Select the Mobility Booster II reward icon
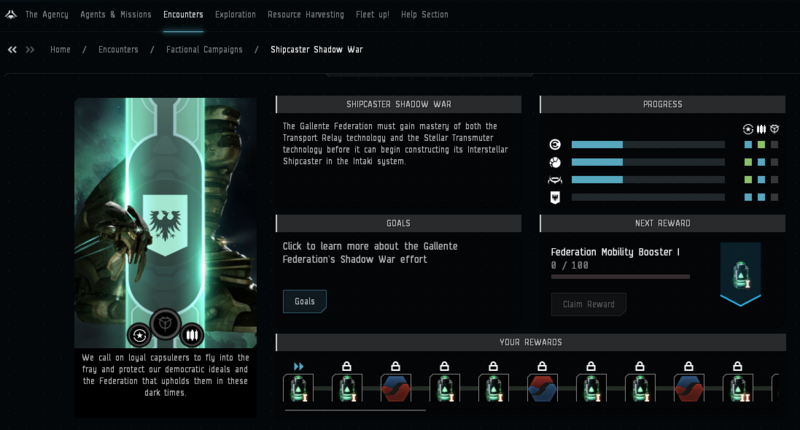Viewport: 800px width, 430px height. [x=738, y=388]
